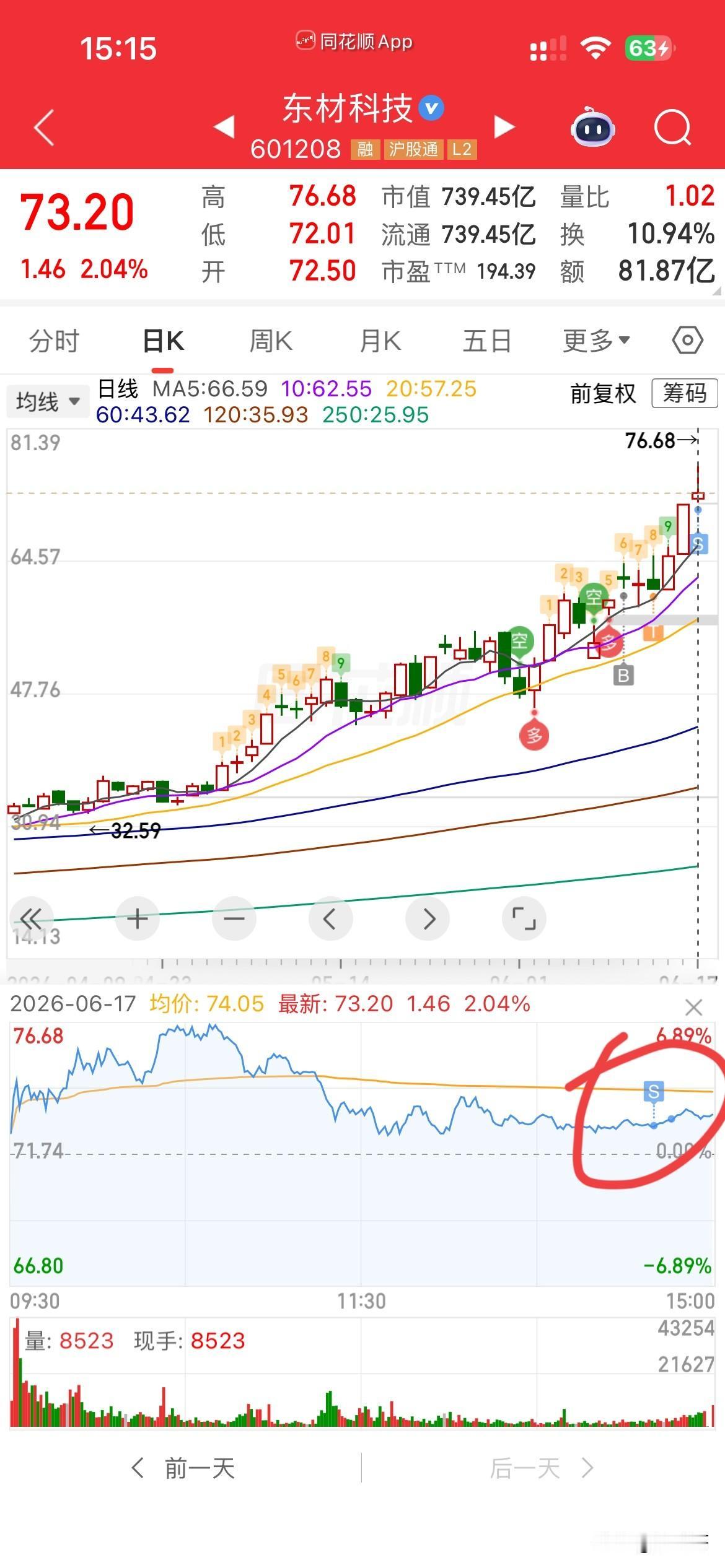Tap the 沪股通 tag
This screenshot has width=725, height=1568.
pyautogui.click(x=413, y=149)
